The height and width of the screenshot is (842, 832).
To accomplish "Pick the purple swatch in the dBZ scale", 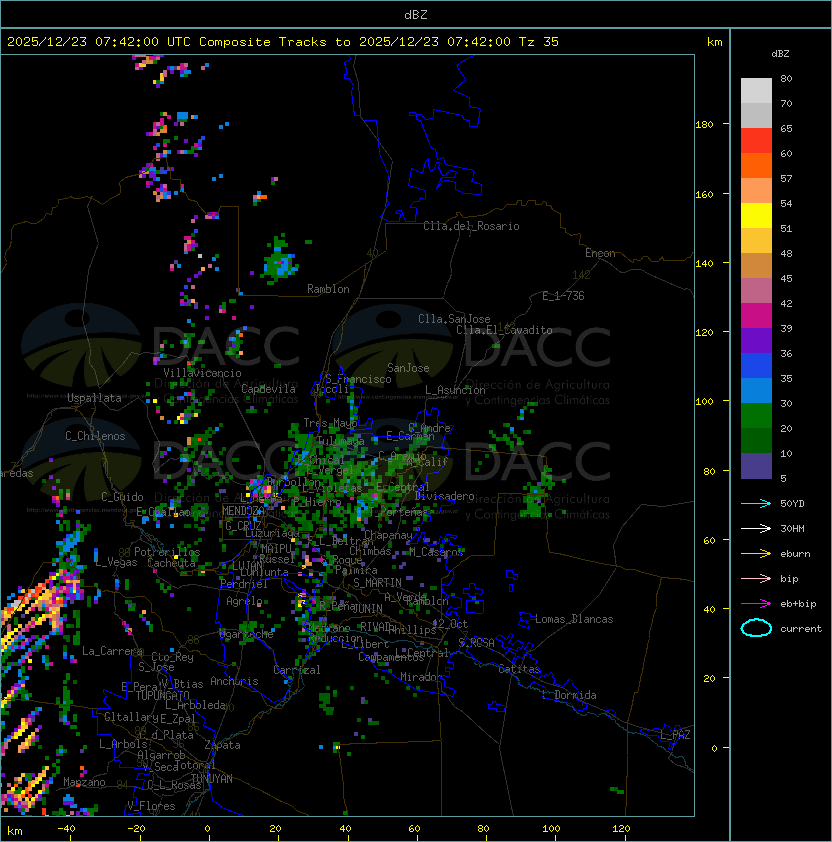I will pos(756,340).
